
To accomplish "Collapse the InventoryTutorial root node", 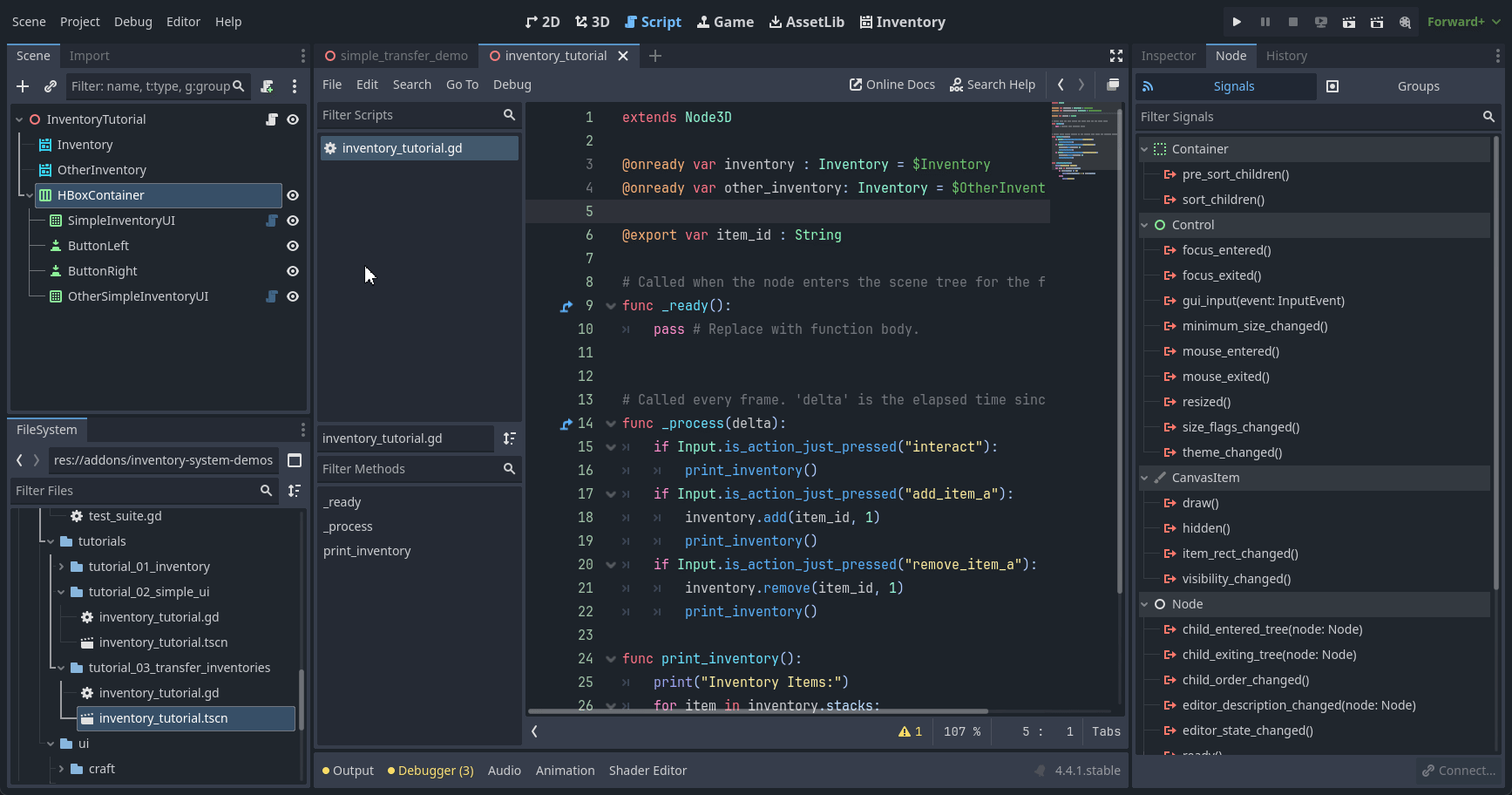I will [x=19, y=119].
